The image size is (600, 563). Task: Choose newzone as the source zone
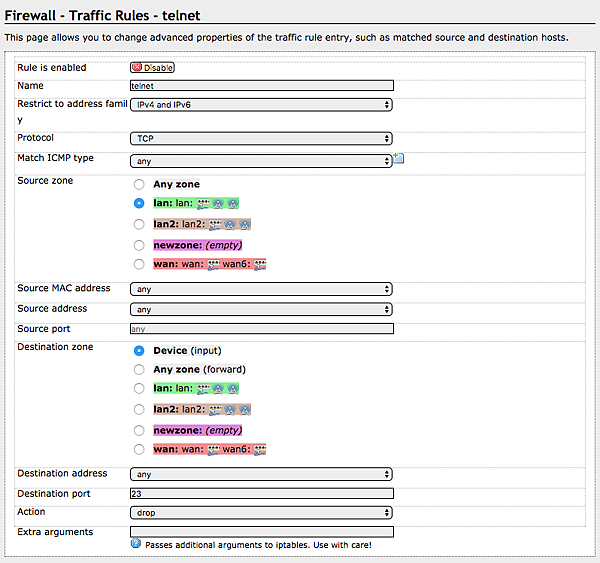coord(138,244)
